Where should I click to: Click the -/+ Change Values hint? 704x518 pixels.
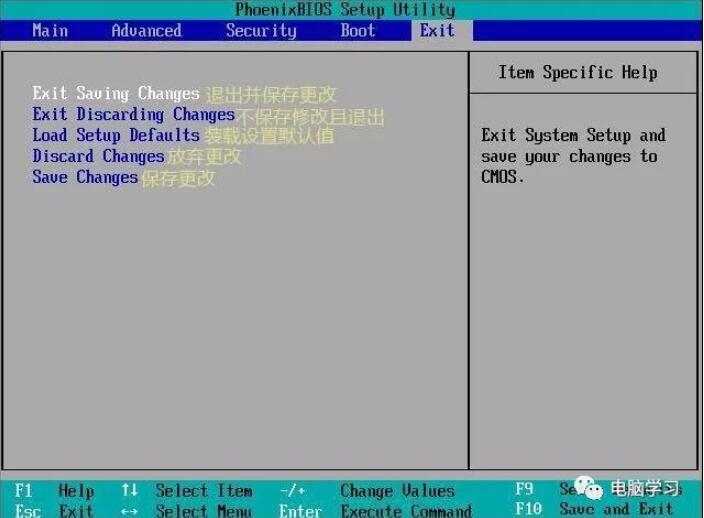point(367,491)
